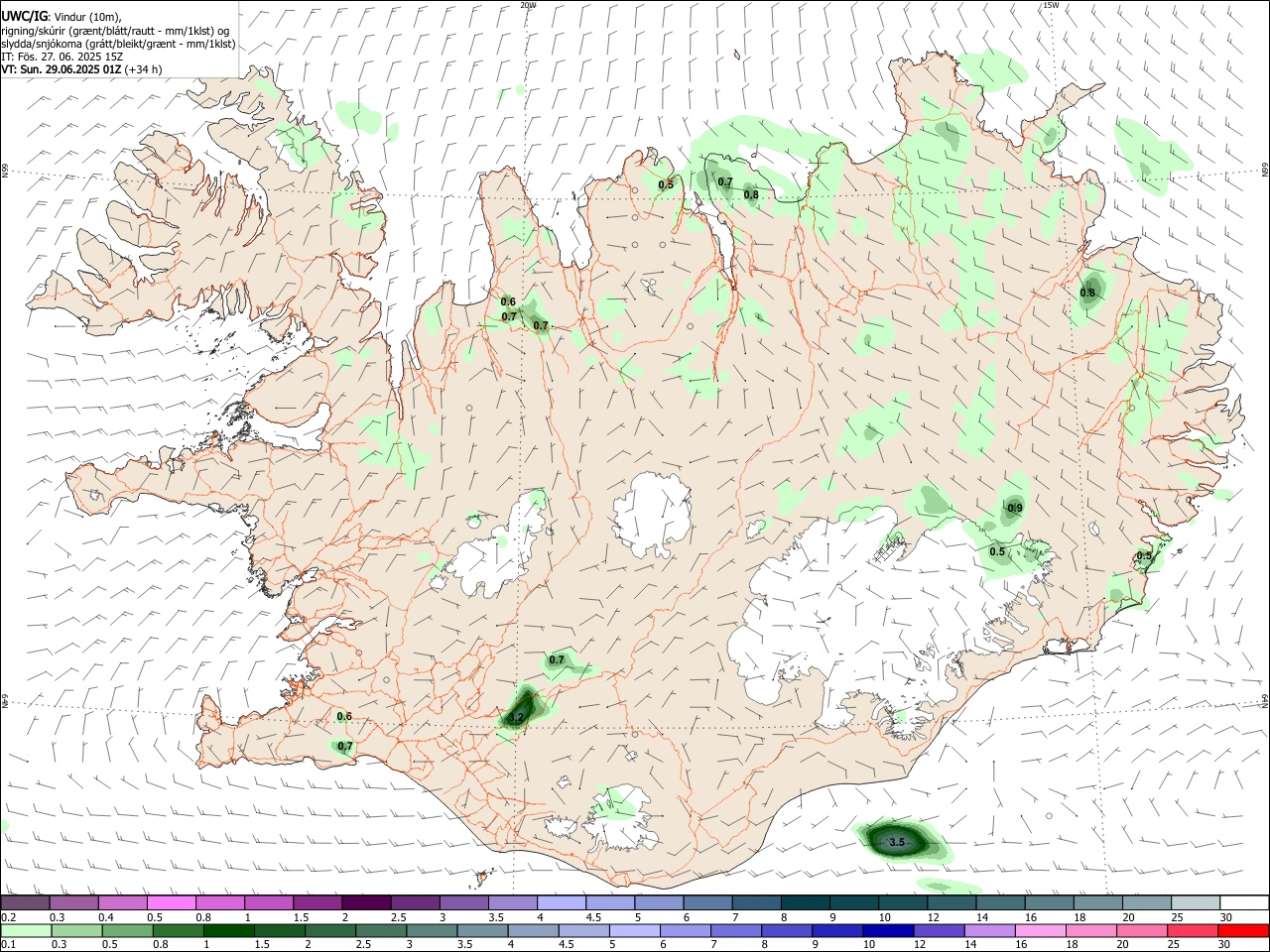Image resolution: width=1270 pixels, height=952 pixels.
Task: Select the light pink rain-scale swatch at 16
Action: pos(1041,931)
